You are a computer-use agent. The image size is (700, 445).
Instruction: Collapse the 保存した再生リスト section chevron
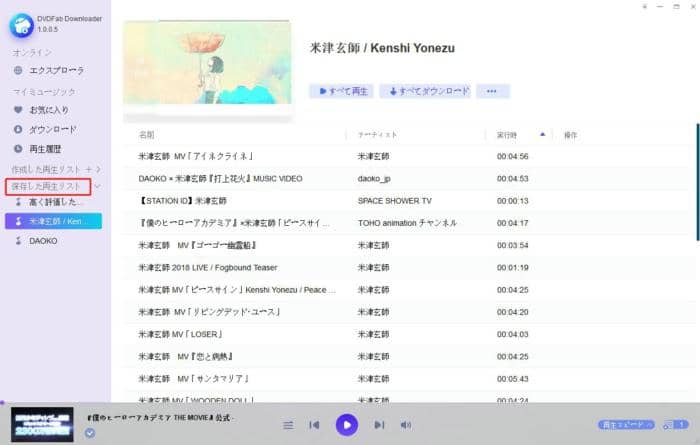pyautogui.click(x=98, y=186)
